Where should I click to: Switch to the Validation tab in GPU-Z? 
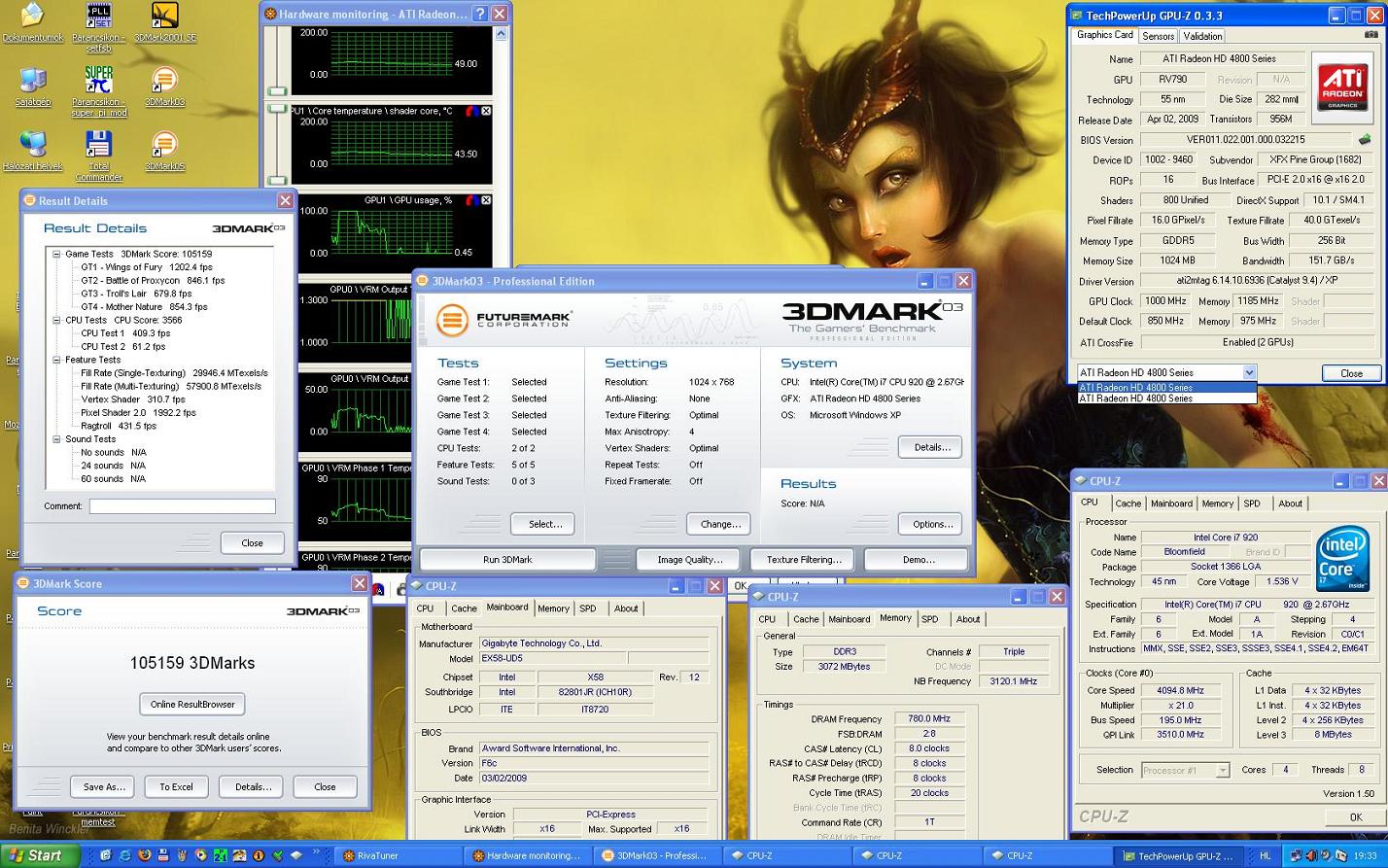pyautogui.click(x=1202, y=36)
